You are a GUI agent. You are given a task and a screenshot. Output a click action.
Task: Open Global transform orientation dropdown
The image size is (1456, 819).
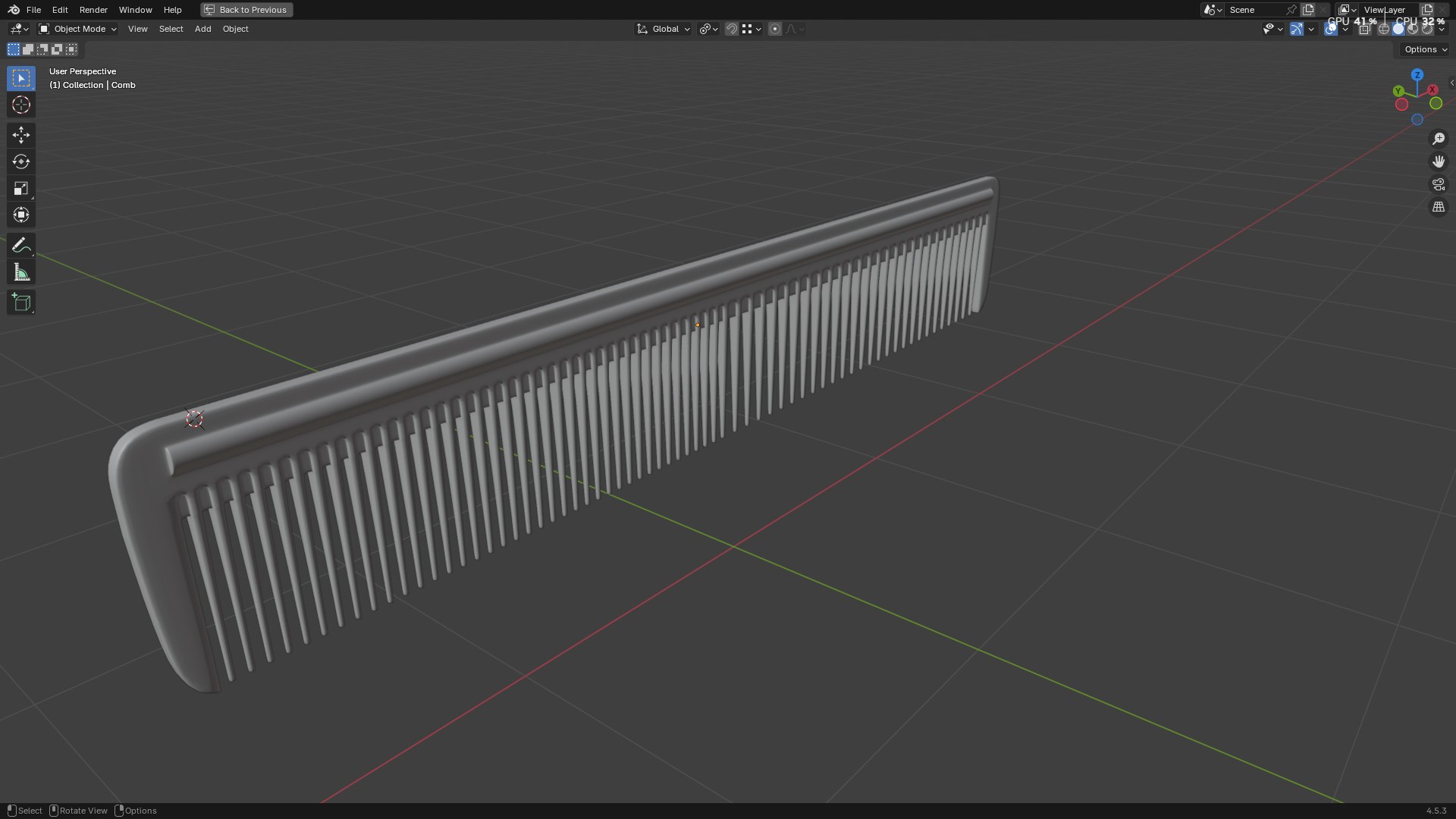[663, 29]
